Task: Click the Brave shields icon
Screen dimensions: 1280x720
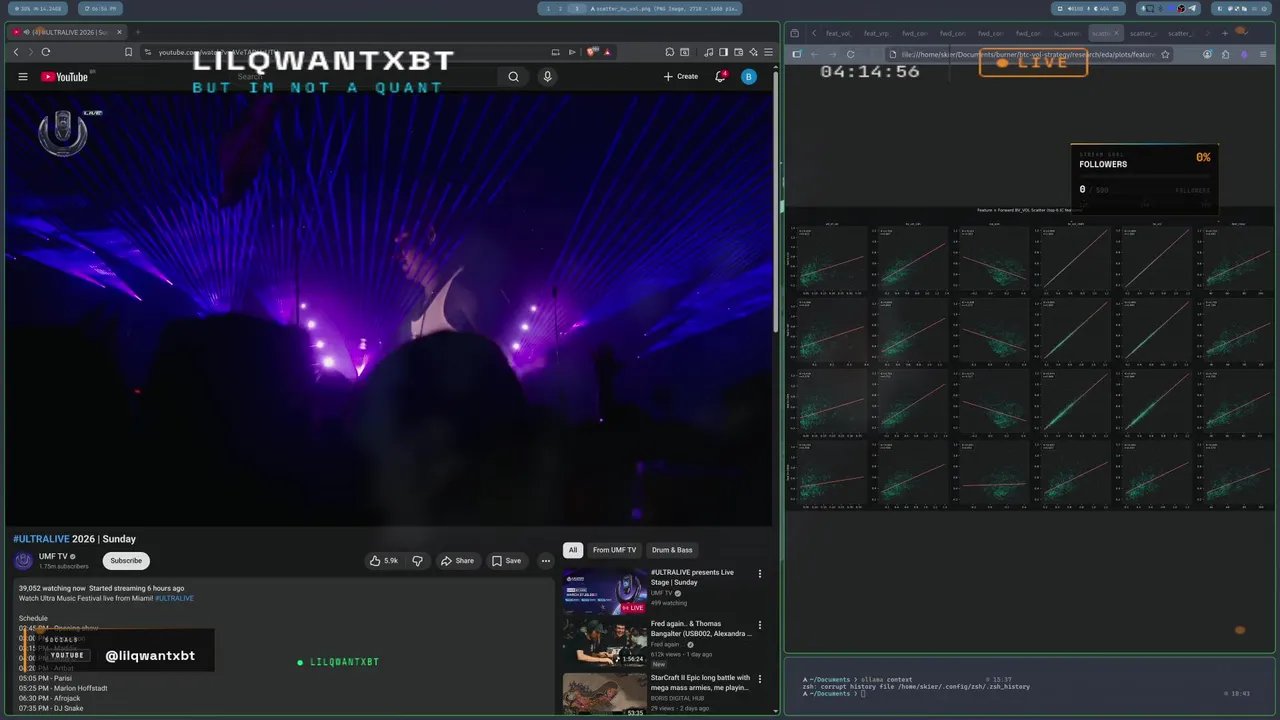Action: [591, 52]
